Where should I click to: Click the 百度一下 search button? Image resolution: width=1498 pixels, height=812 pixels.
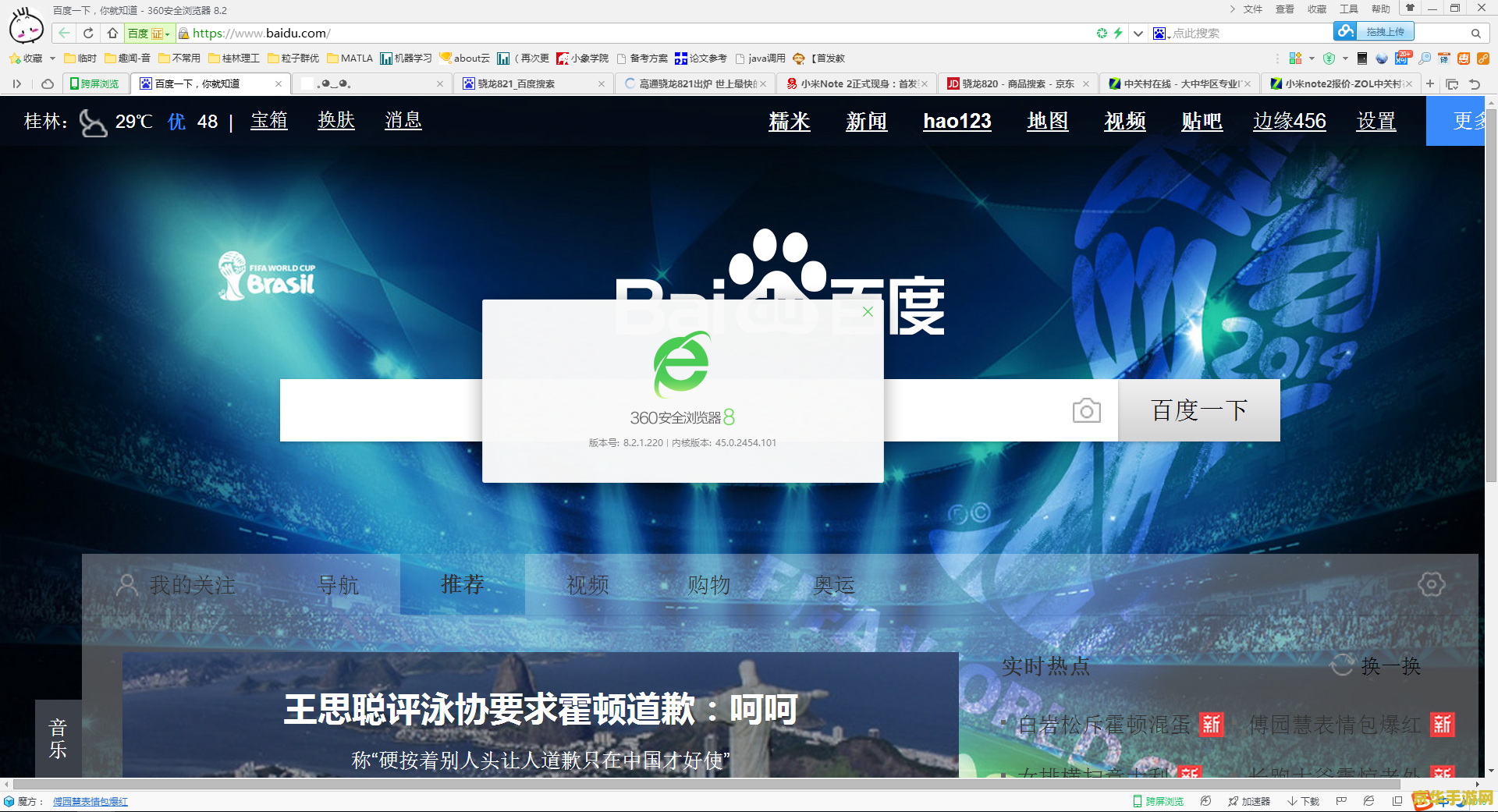1199,410
